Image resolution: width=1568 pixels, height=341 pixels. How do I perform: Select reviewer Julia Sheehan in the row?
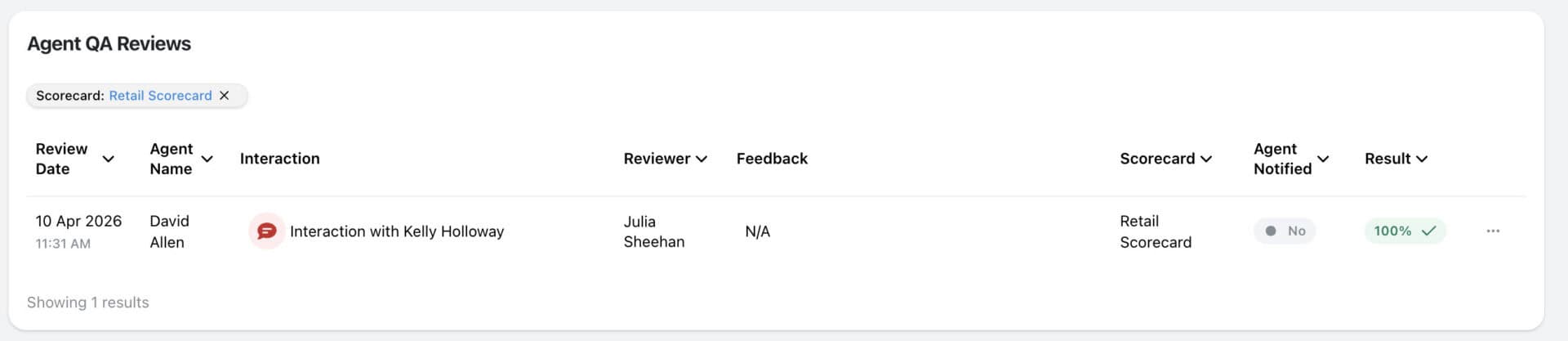(653, 231)
